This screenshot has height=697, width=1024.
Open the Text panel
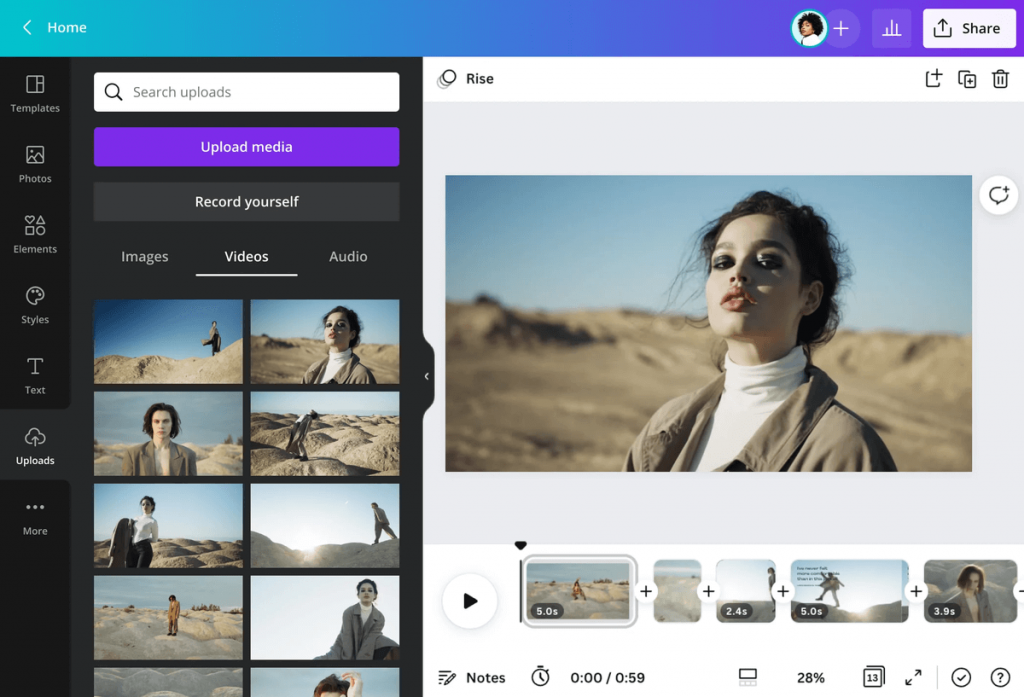[x=35, y=375]
